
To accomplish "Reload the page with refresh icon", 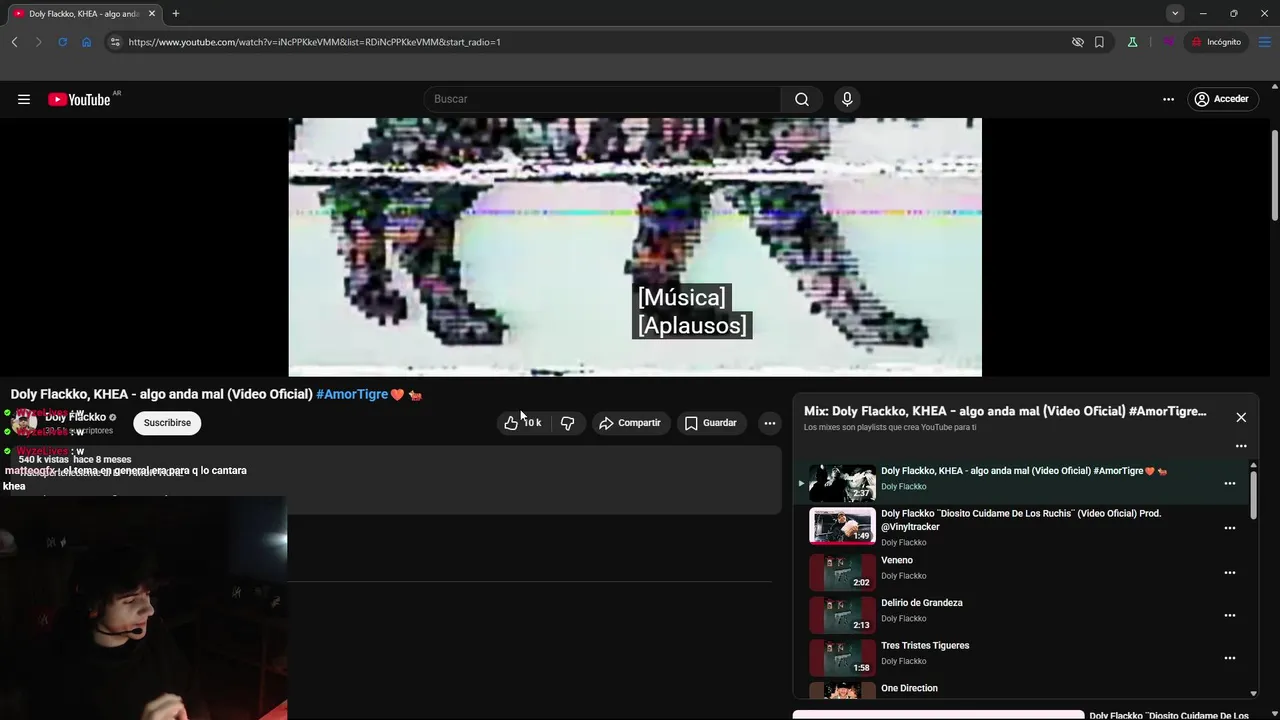I will click(x=62, y=42).
